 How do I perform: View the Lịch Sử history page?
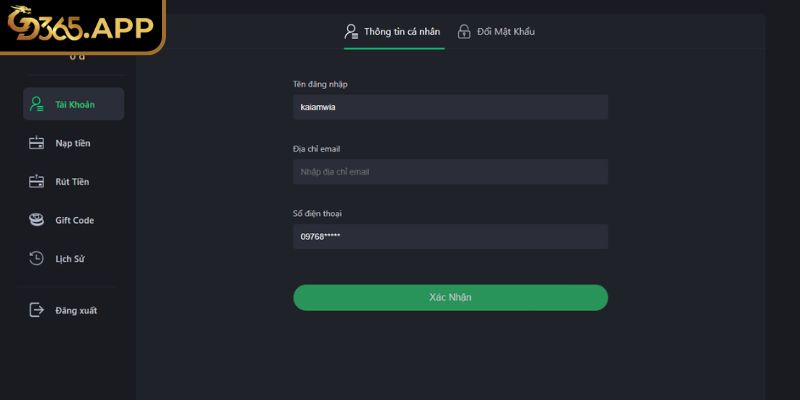[70, 258]
